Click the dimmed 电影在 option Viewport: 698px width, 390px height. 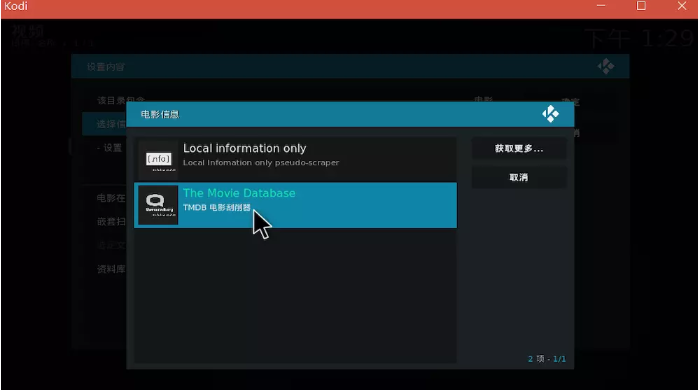[111, 198]
